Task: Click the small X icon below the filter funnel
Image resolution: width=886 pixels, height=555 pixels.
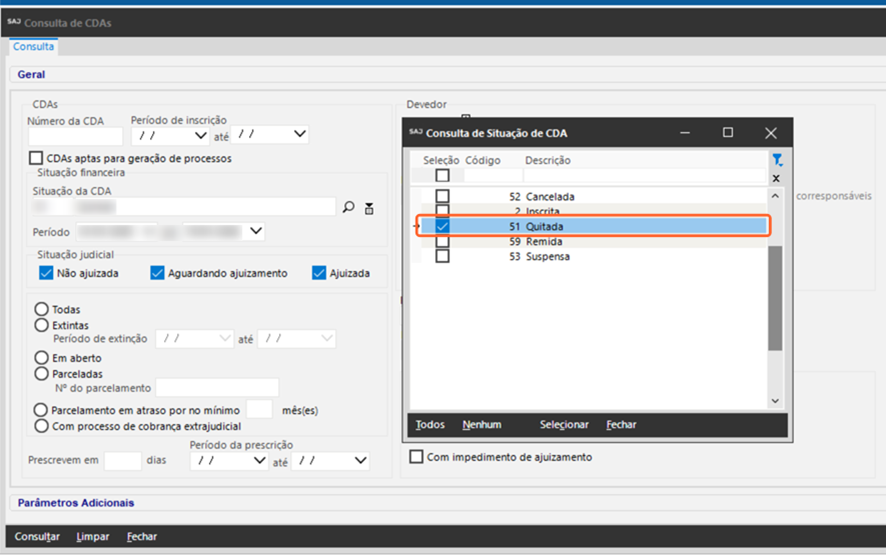Action: point(776,178)
